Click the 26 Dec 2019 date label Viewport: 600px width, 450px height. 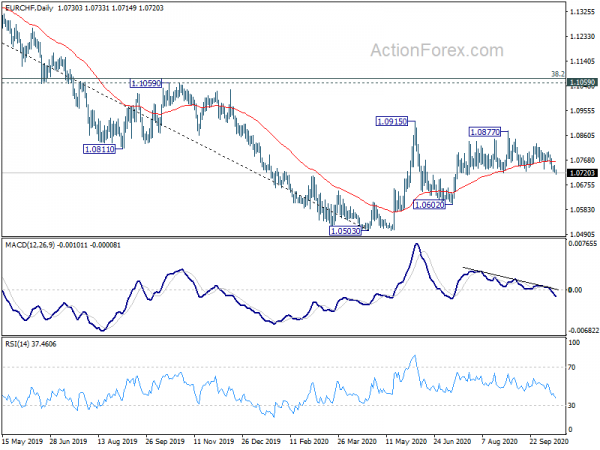pyautogui.click(x=261, y=441)
